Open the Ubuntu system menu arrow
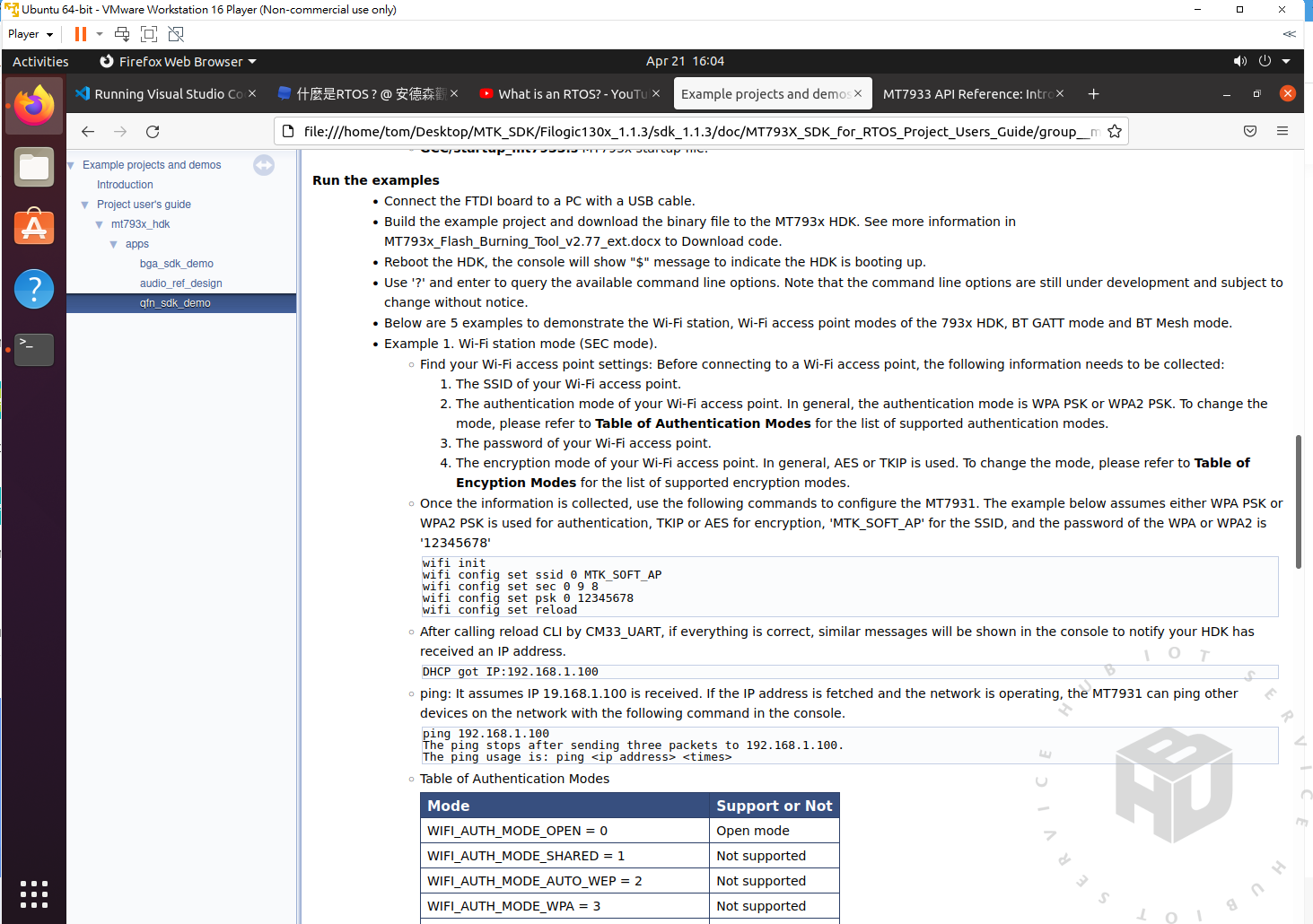 (x=1286, y=61)
